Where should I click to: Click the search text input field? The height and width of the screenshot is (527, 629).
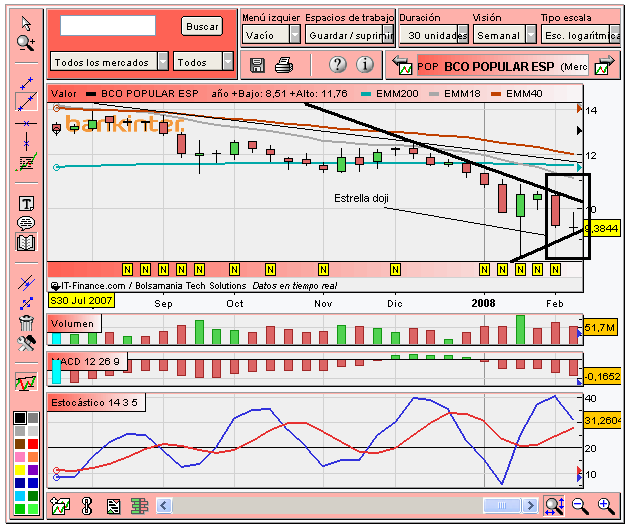pyautogui.click(x=108, y=25)
